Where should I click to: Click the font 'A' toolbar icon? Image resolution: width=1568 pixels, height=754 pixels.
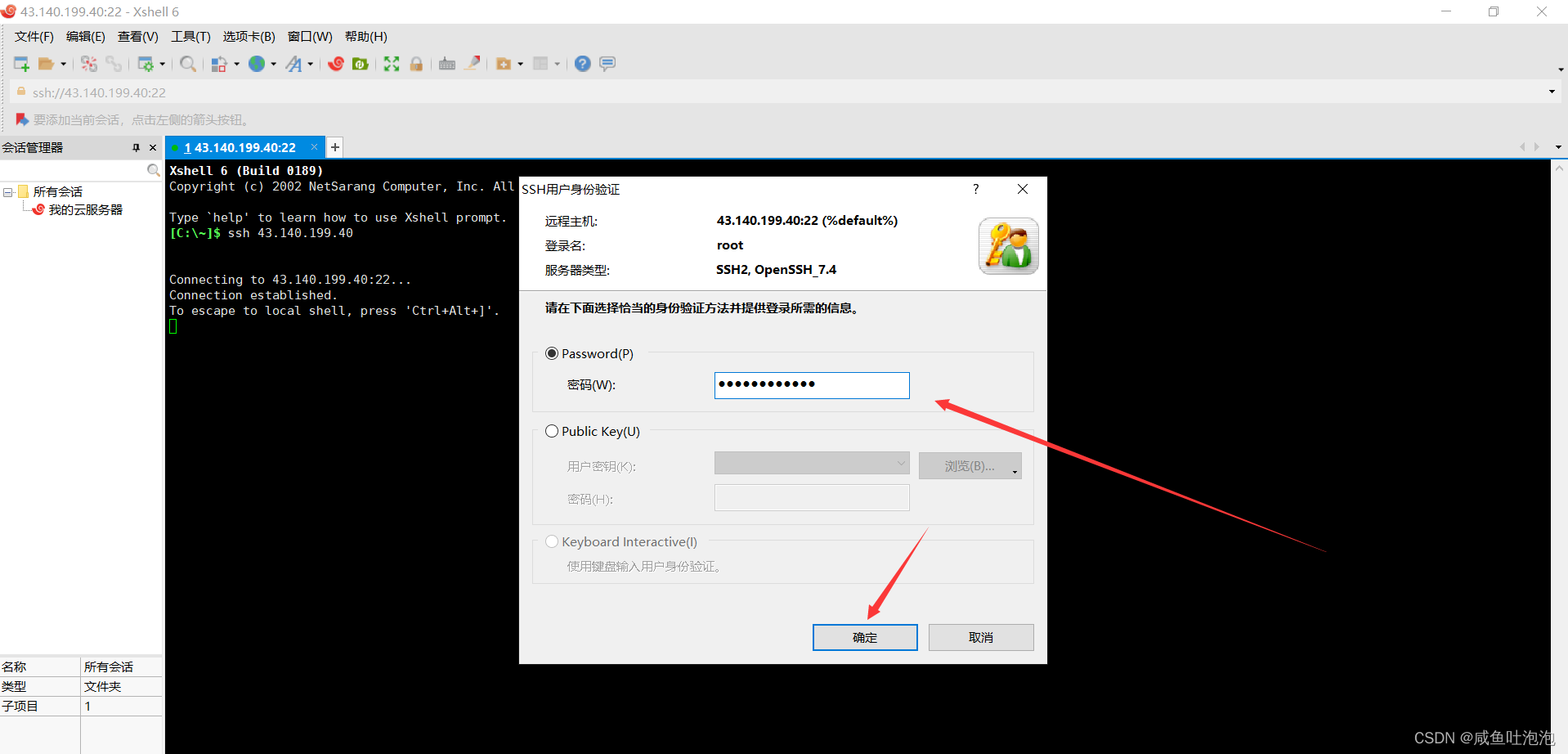point(293,64)
